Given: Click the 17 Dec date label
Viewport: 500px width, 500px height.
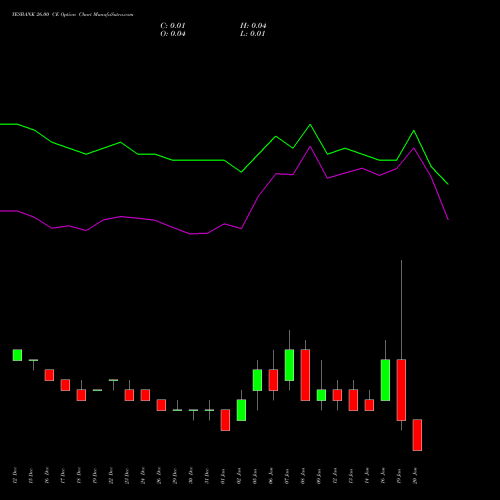Looking at the screenshot, I should tap(63, 476).
